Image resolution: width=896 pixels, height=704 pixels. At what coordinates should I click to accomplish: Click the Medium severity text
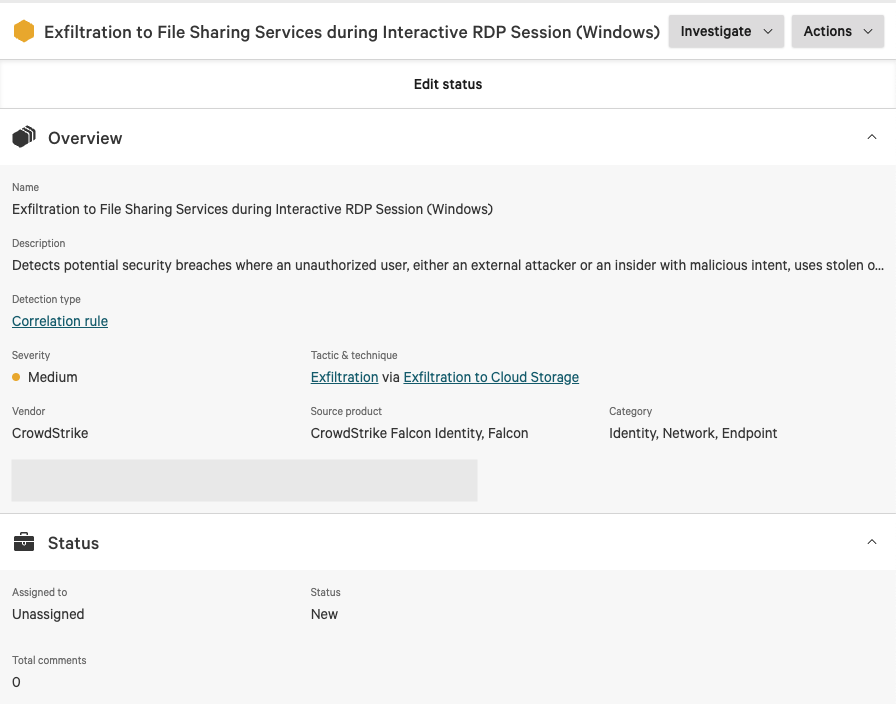click(x=53, y=377)
